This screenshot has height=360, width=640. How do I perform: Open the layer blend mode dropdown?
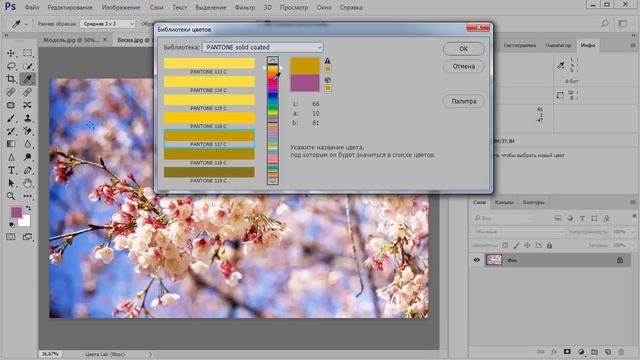pyautogui.click(x=518, y=232)
